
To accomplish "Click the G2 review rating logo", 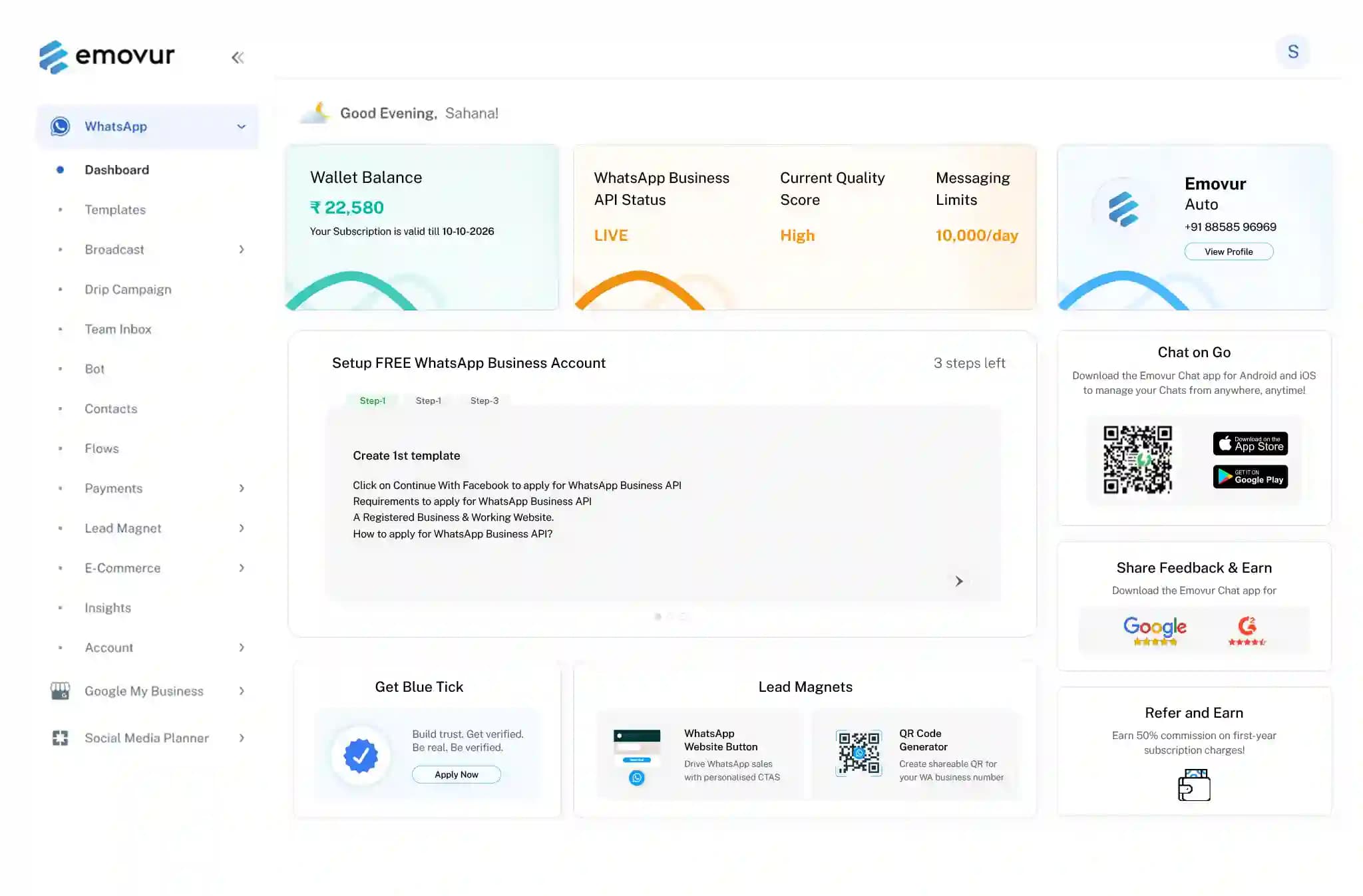I will (1247, 631).
